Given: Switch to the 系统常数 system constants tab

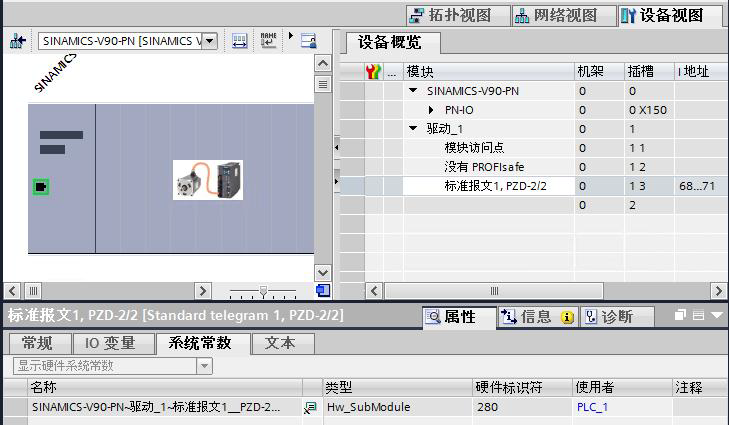Looking at the screenshot, I should pos(203,344).
